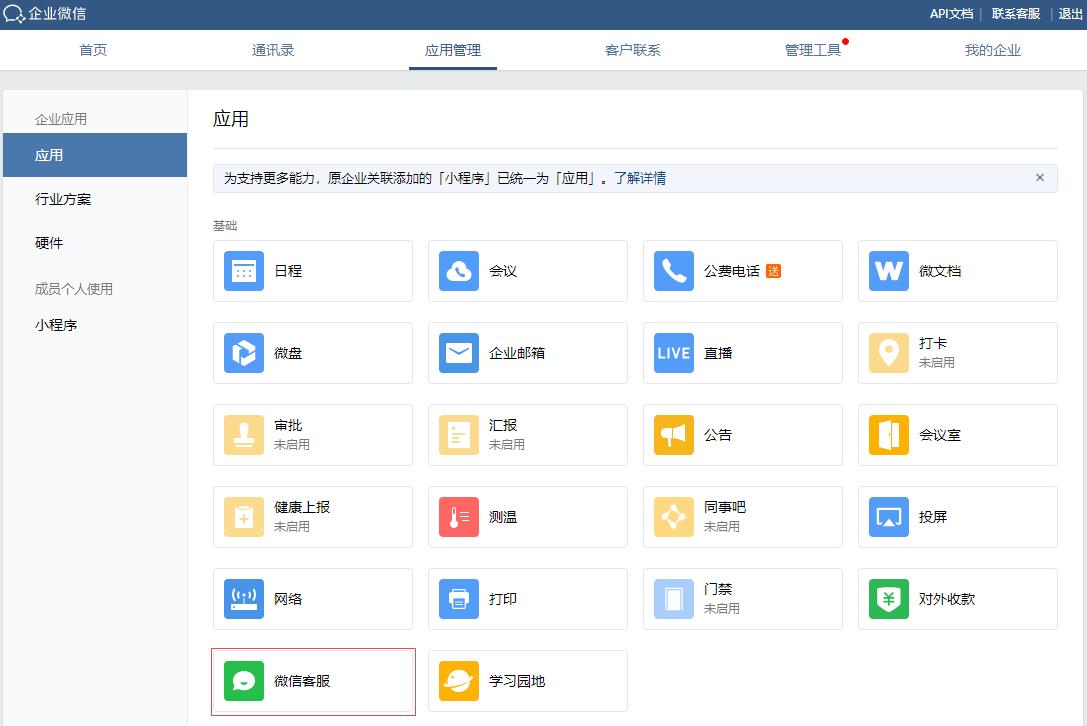Click the 企业邮箱 app name
The height and width of the screenshot is (726, 1087).
517,353
